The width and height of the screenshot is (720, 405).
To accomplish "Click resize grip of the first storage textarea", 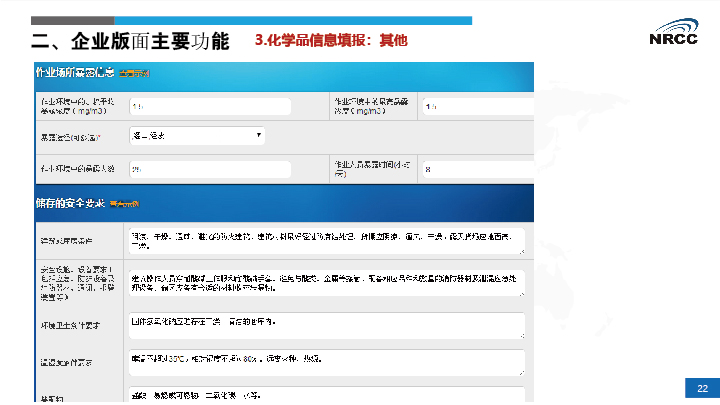I will tap(521, 252).
